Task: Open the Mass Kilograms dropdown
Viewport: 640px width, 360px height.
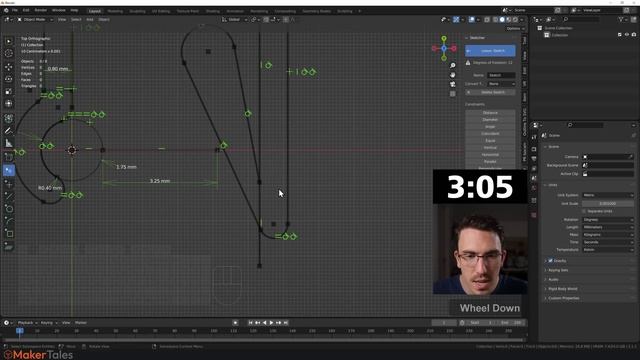Action: point(608,235)
